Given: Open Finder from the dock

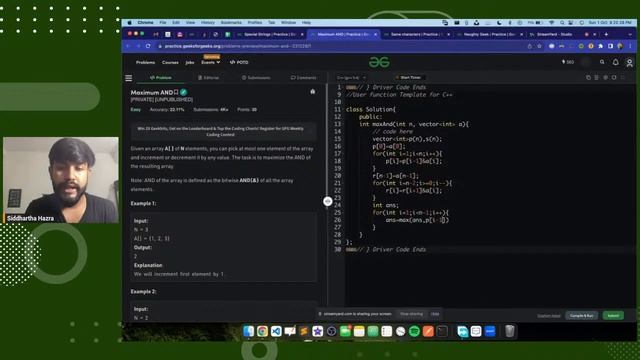Looking at the screenshot, I should tap(249, 331).
